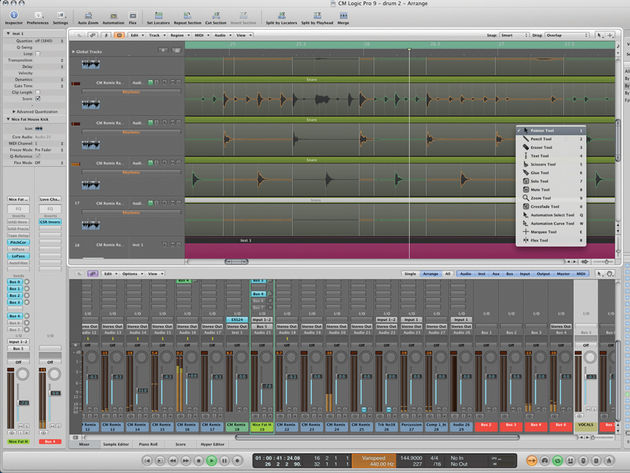
Task: Toggle Automation view in the toolbar
Action: 114,16
